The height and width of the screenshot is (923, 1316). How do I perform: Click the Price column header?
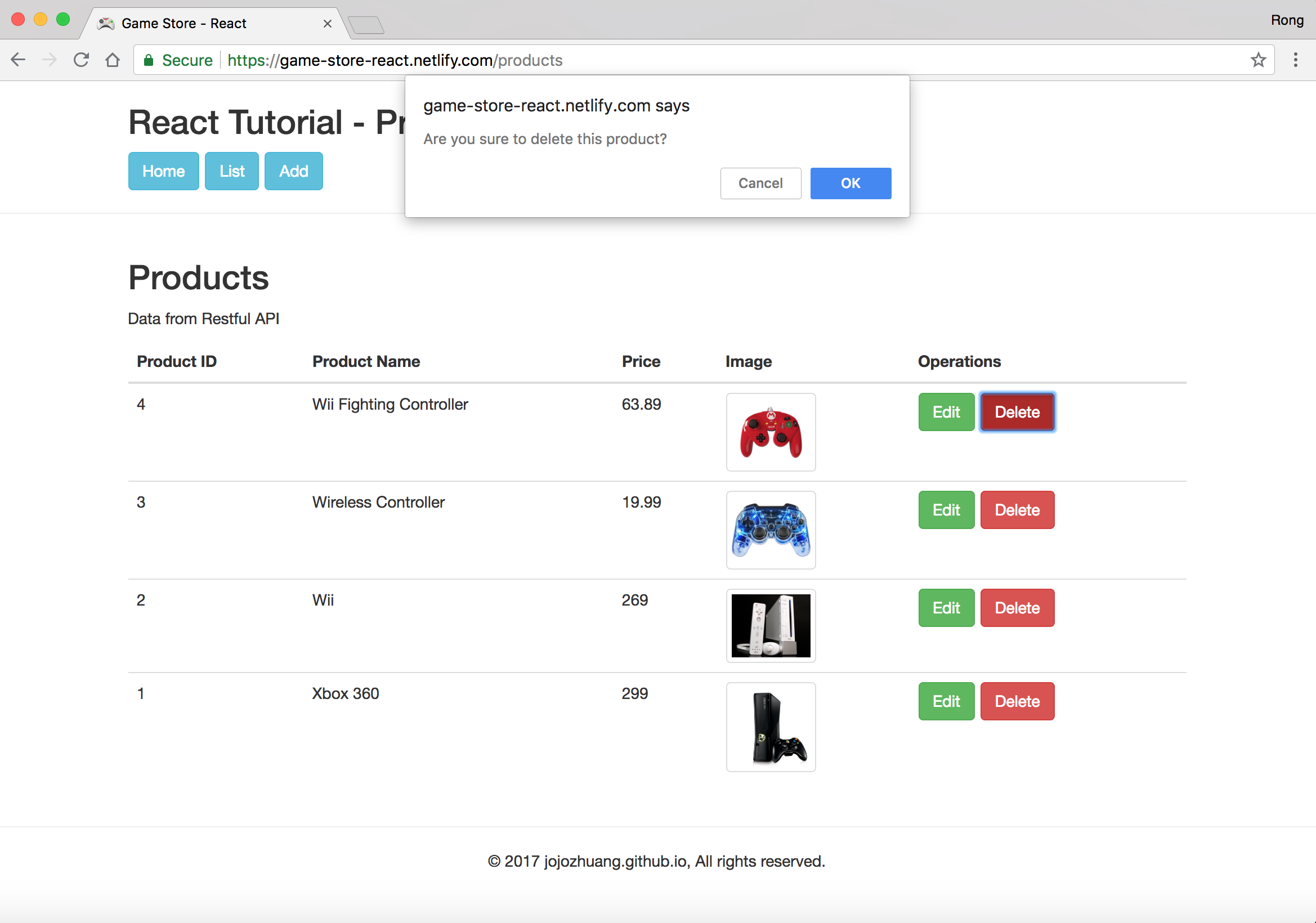pos(641,361)
